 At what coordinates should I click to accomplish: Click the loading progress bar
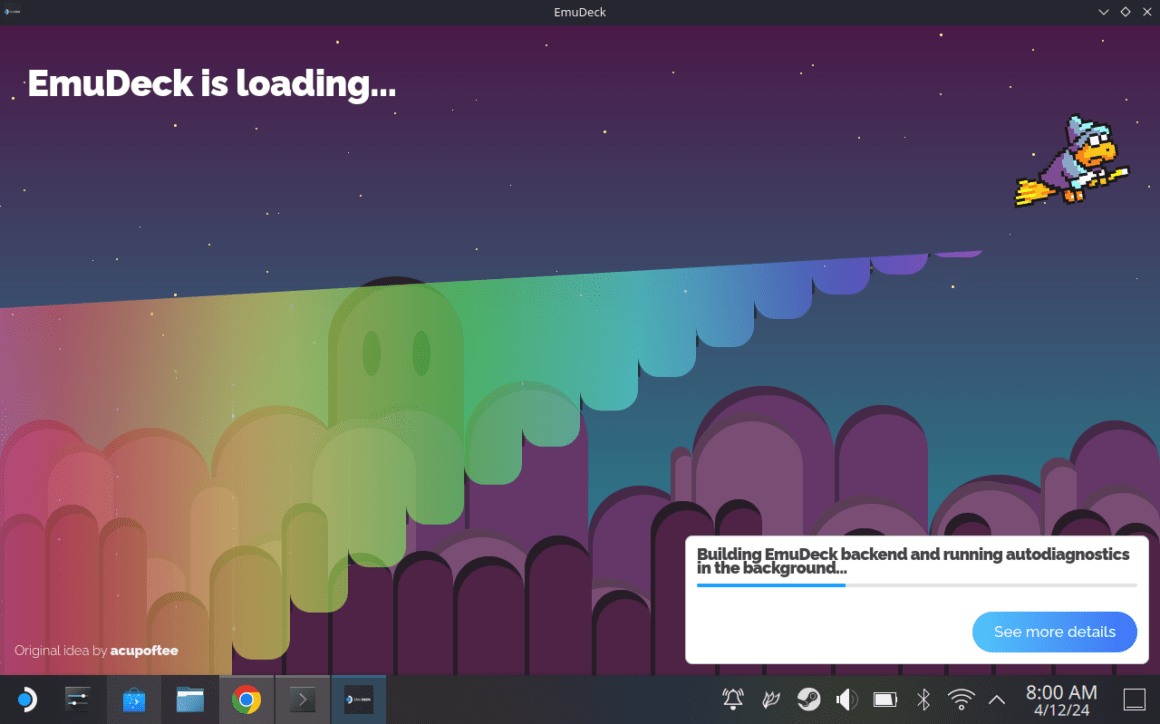pos(917,585)
